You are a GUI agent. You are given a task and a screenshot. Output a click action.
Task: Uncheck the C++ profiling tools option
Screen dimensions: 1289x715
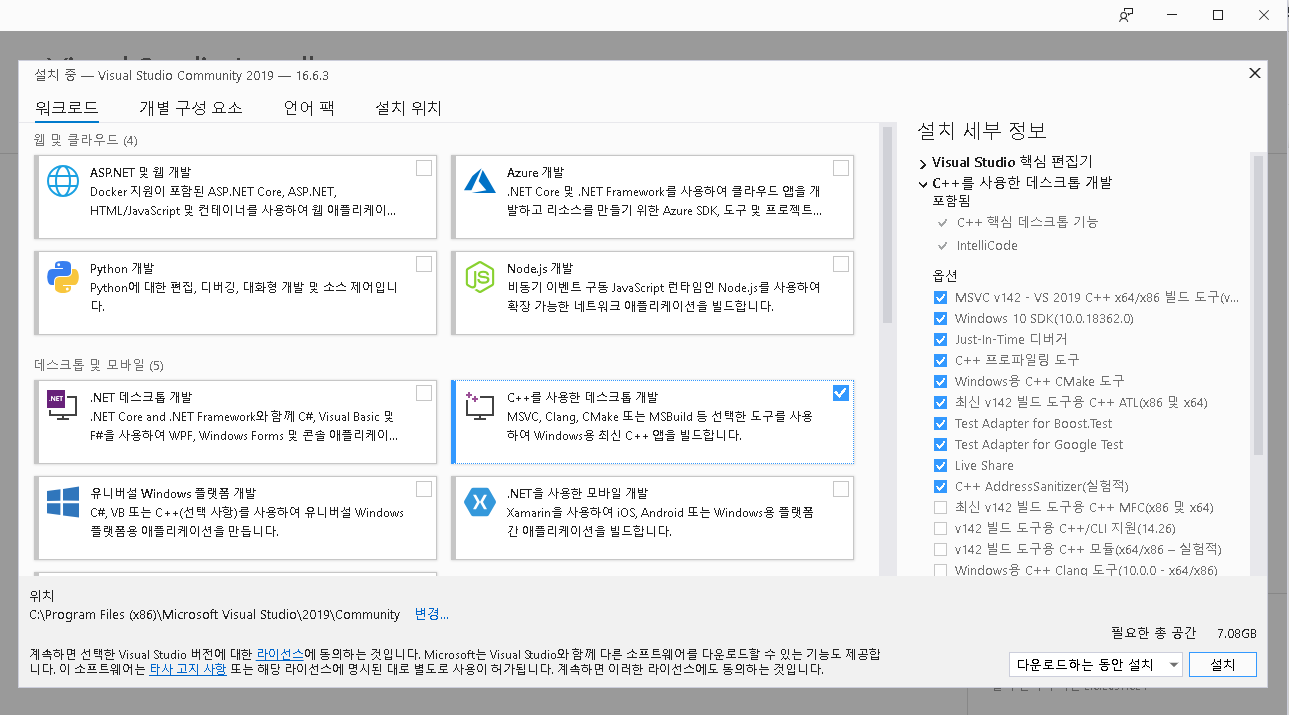tap(940, 361)
